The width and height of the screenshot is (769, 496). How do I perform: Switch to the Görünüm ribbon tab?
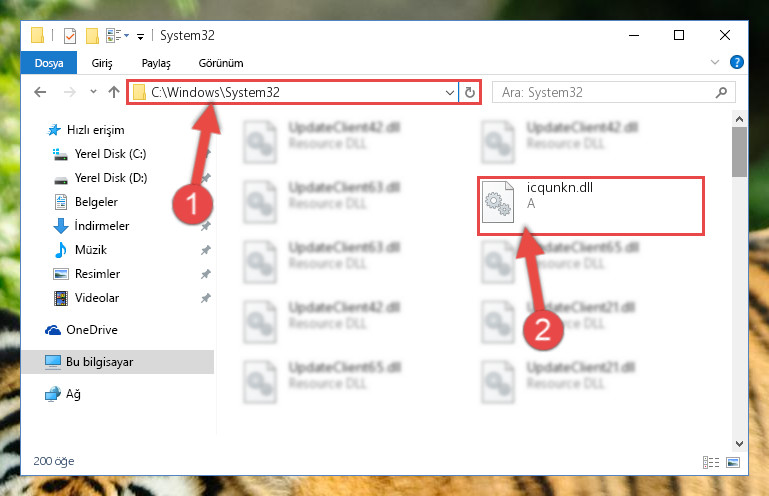coord(221,63)
